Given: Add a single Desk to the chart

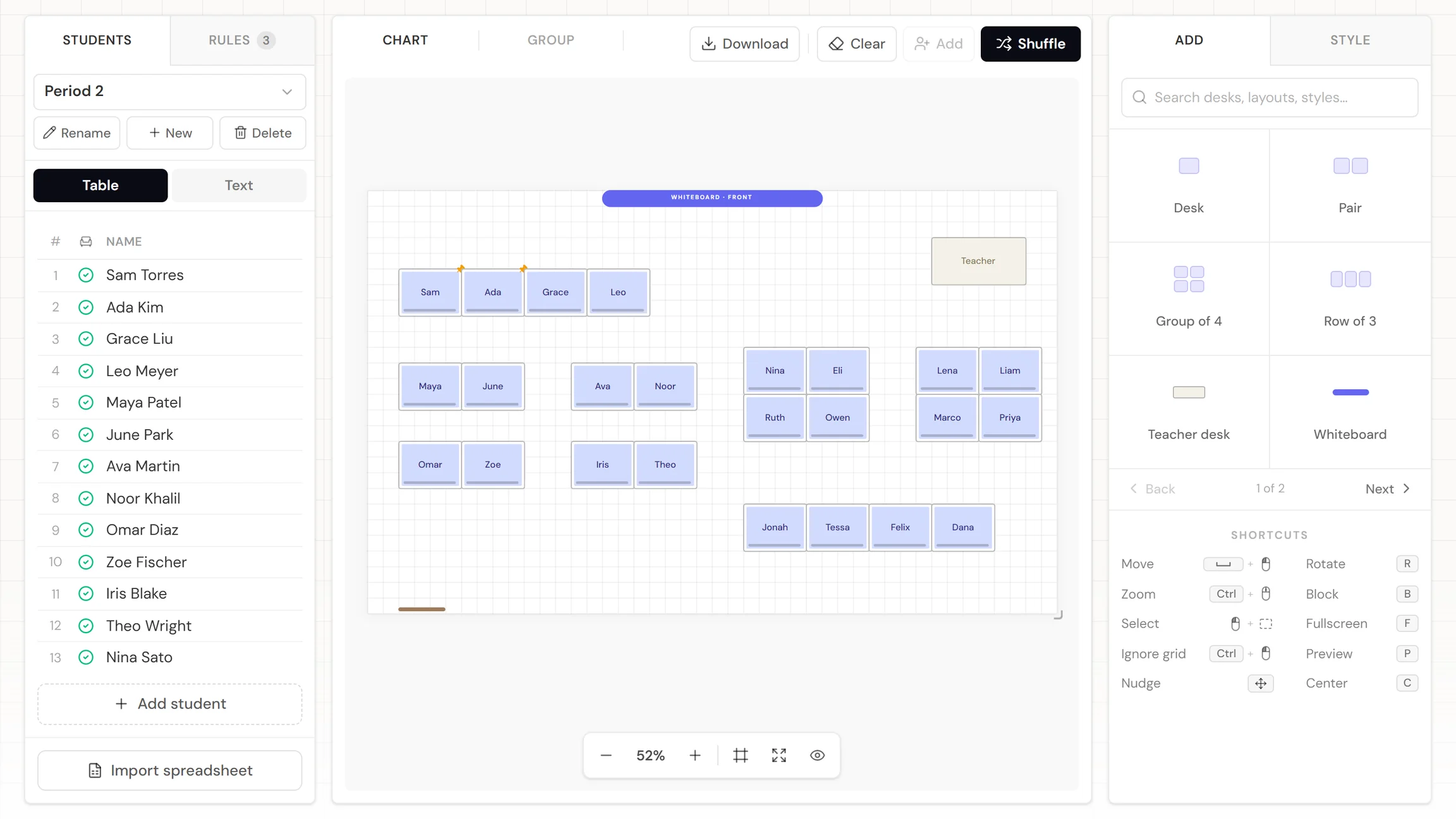Looking at the screenshot, I should tap(1189, 186).
